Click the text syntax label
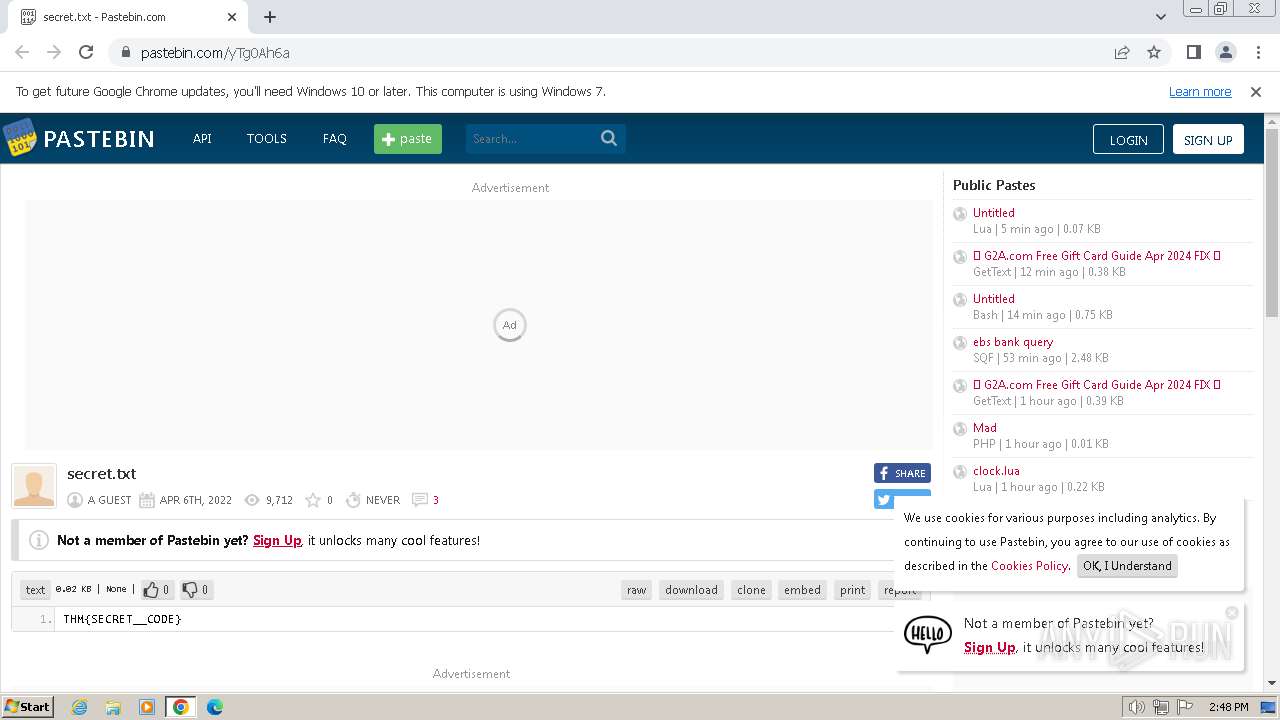The image size is (1280, 720). point(35,590)
